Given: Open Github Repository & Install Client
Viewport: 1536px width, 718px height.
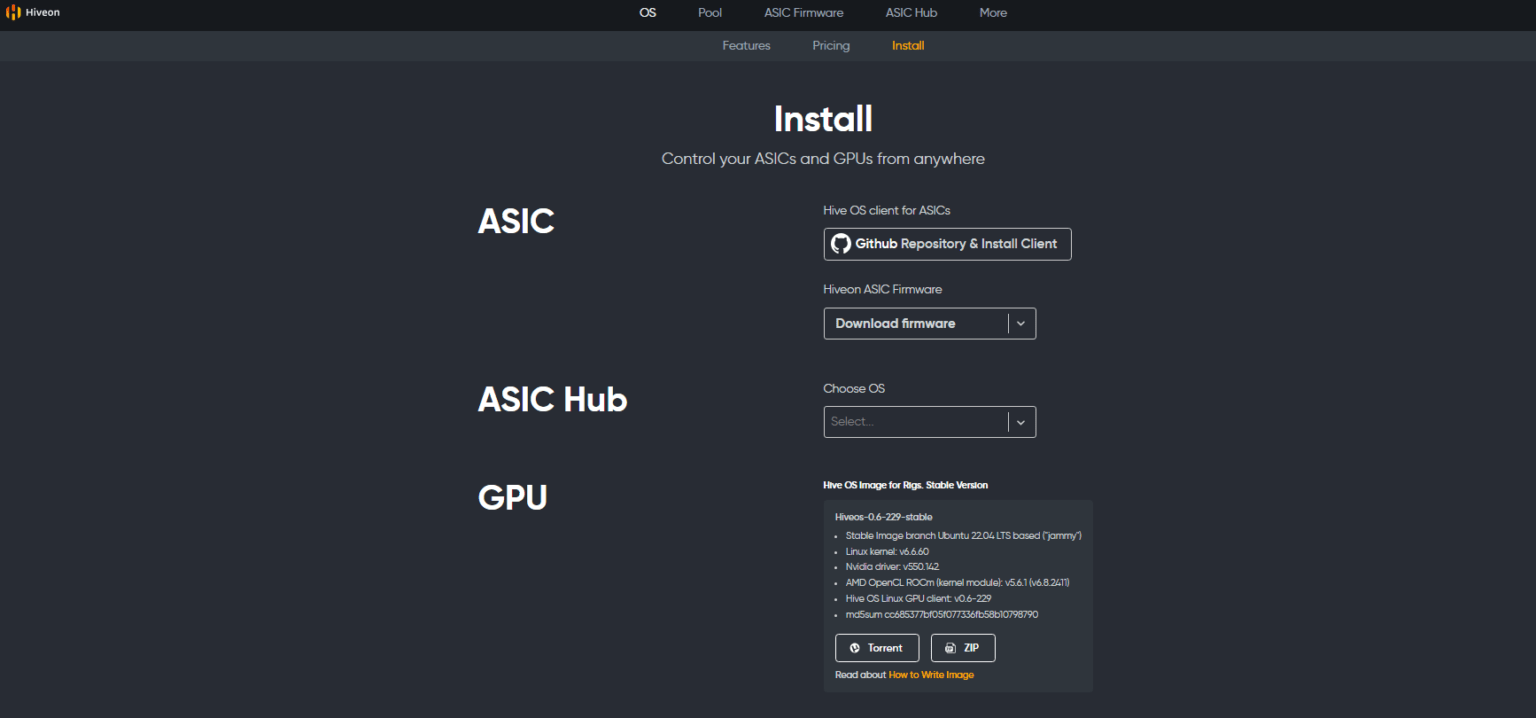Looking at the screenshot, I should pyautogui.click(x=947, y=244).
